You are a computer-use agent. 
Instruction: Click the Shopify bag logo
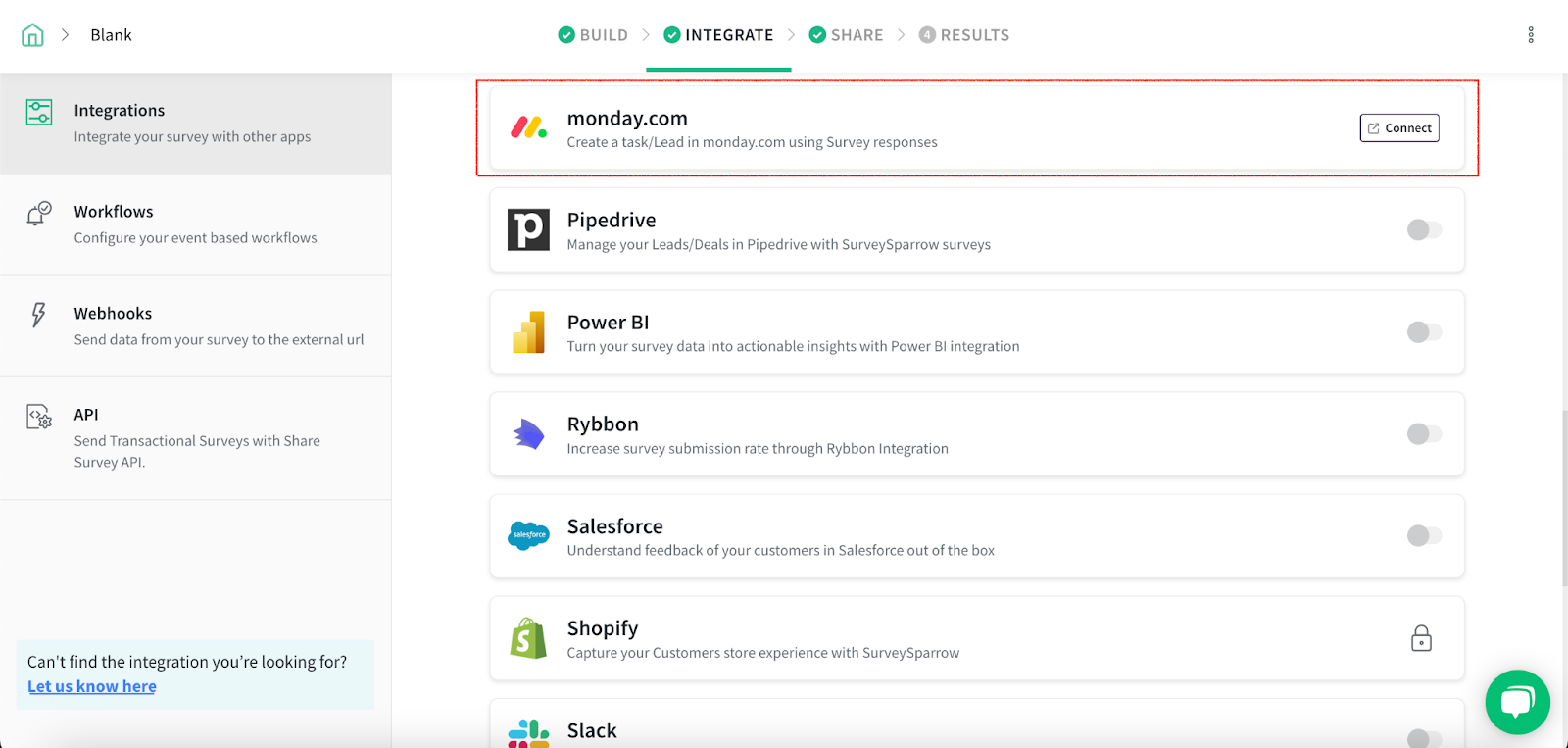[x=528, y=637]
